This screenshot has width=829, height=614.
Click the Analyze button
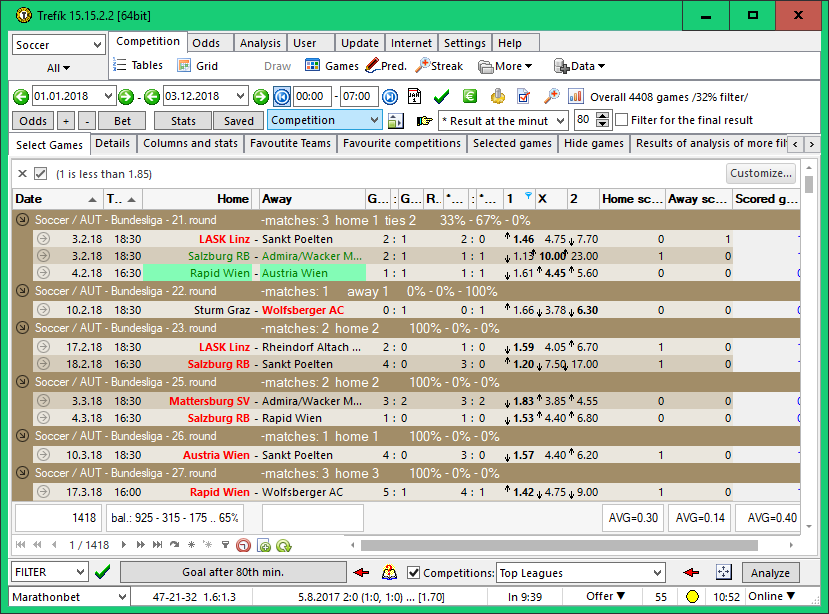point(770,573)
